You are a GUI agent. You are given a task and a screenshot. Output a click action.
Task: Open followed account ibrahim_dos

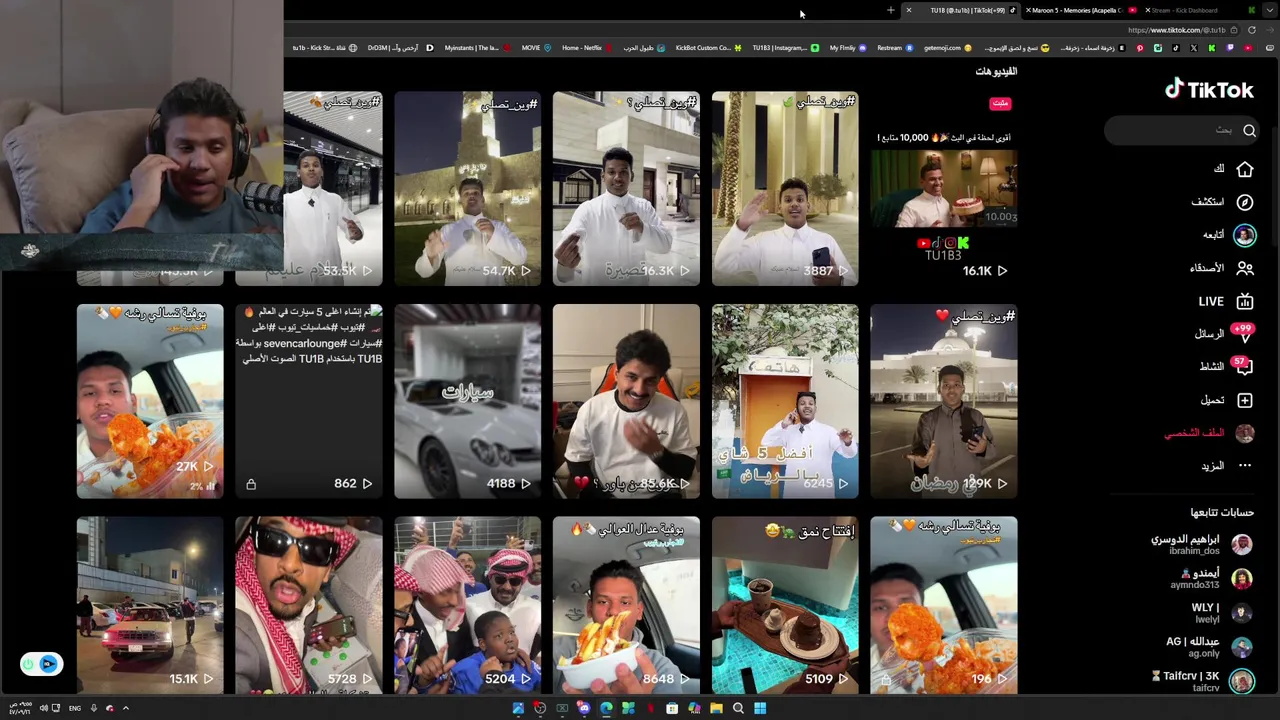point(1202,544)
